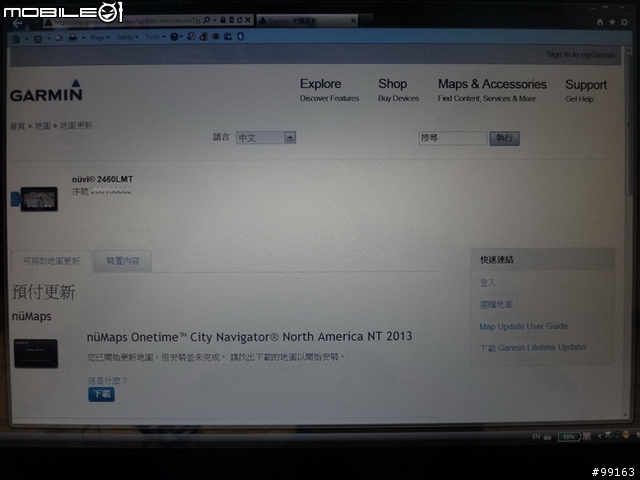Click the help question-mark icon in command bar
The image size is (640, 480).
pyautogui.click(x=174, y=37)
